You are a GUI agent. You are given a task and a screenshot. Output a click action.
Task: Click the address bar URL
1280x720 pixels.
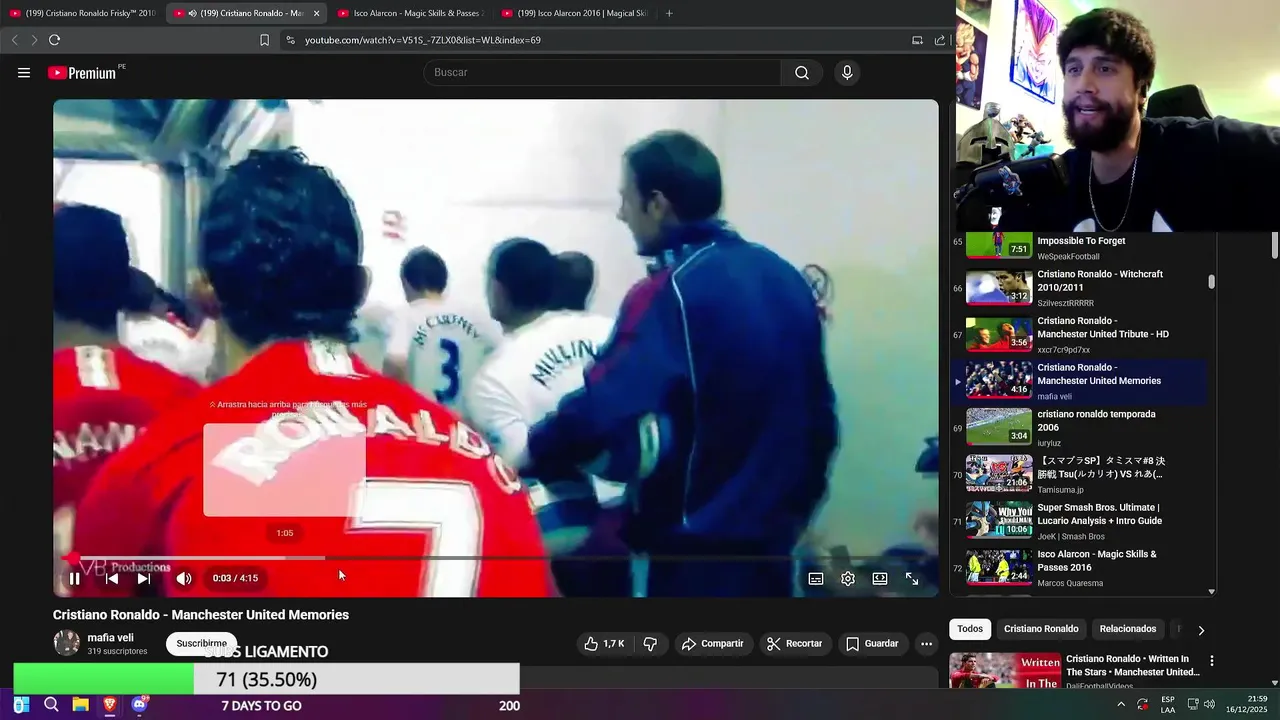[x=423, y=40]
